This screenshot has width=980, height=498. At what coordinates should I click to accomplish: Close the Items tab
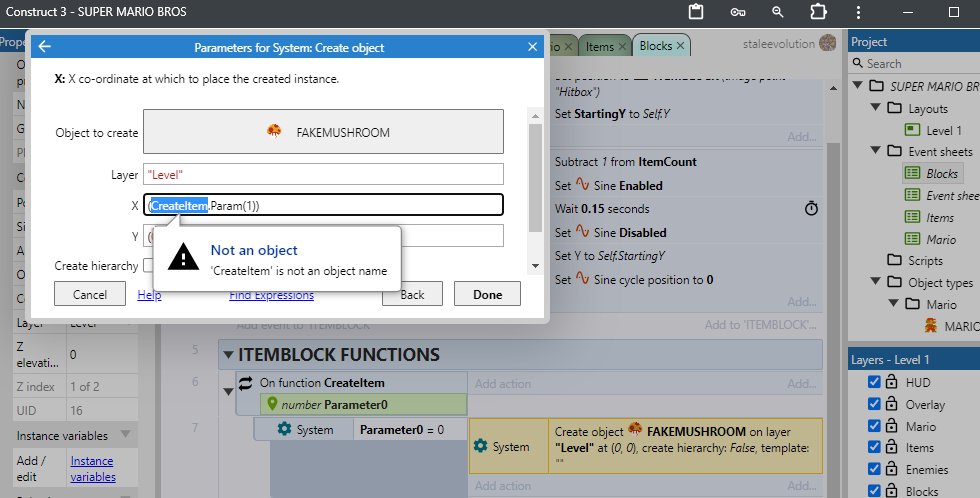pyautogui.click(x=622, y=47)
